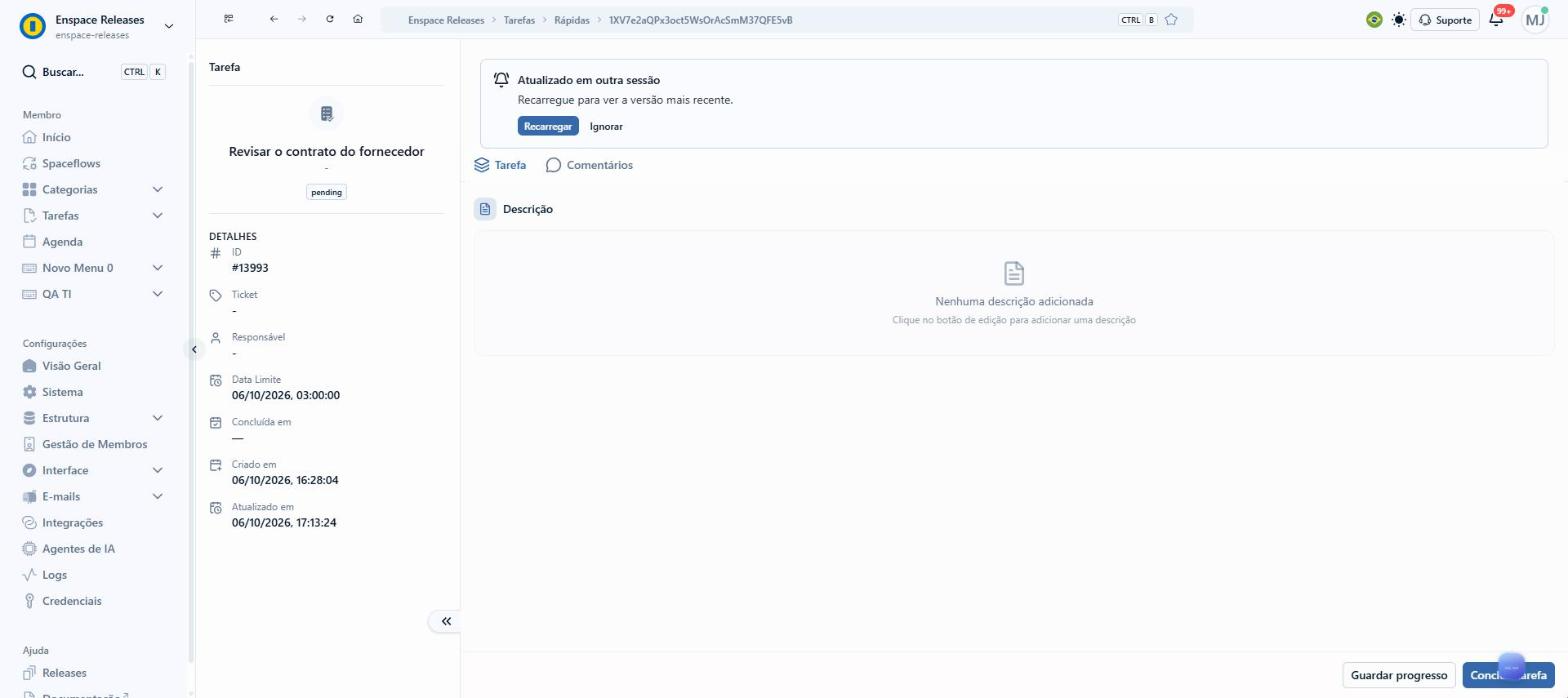
Task: Click the Integrações link icon
Action: (x=29, y=523)
